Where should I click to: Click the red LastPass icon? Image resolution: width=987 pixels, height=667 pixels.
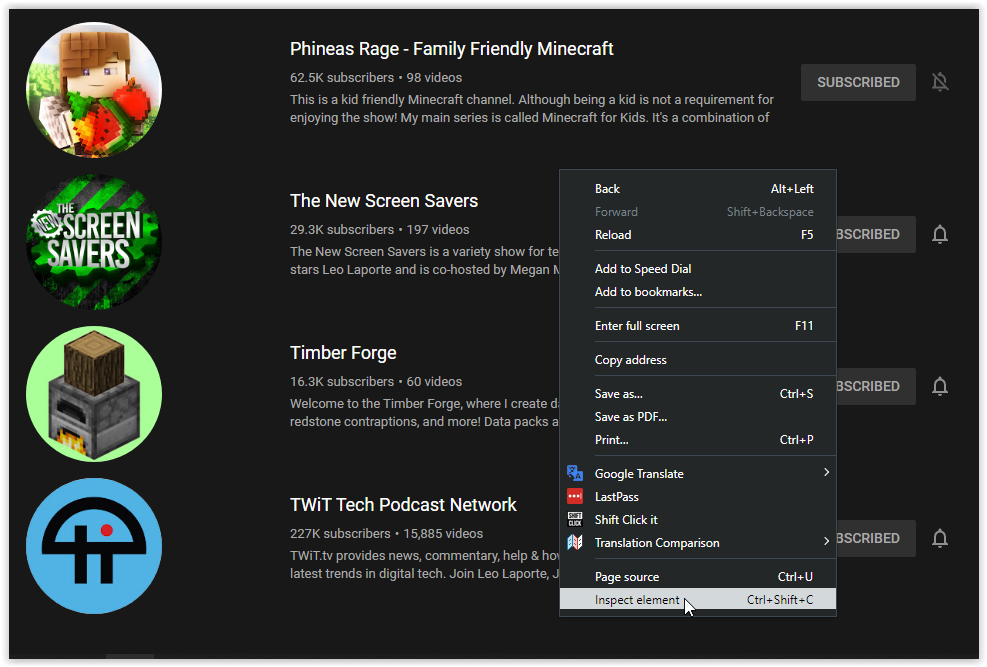click(x=575, y=497)
